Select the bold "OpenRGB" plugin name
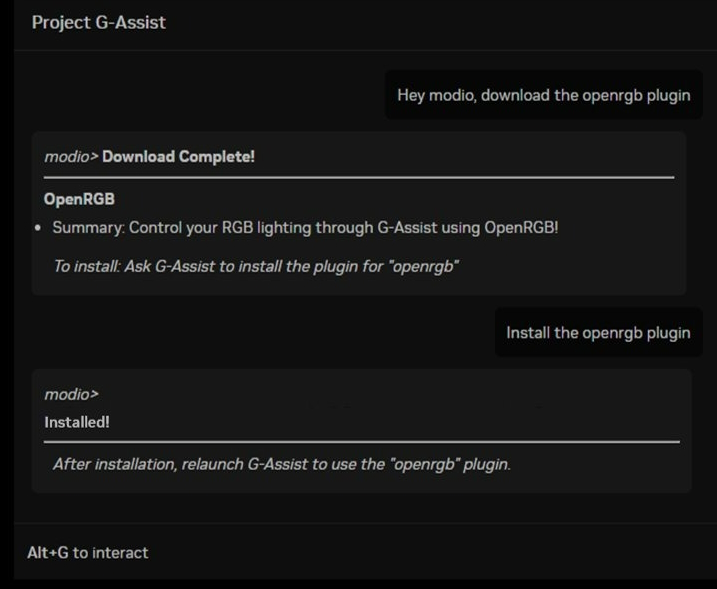 79,199
